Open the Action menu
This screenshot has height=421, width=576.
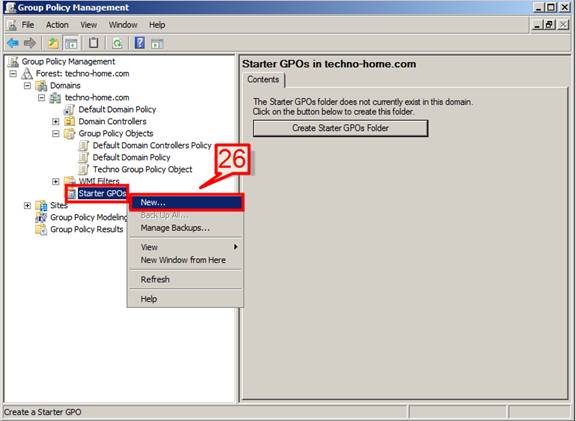pos(57,25)
